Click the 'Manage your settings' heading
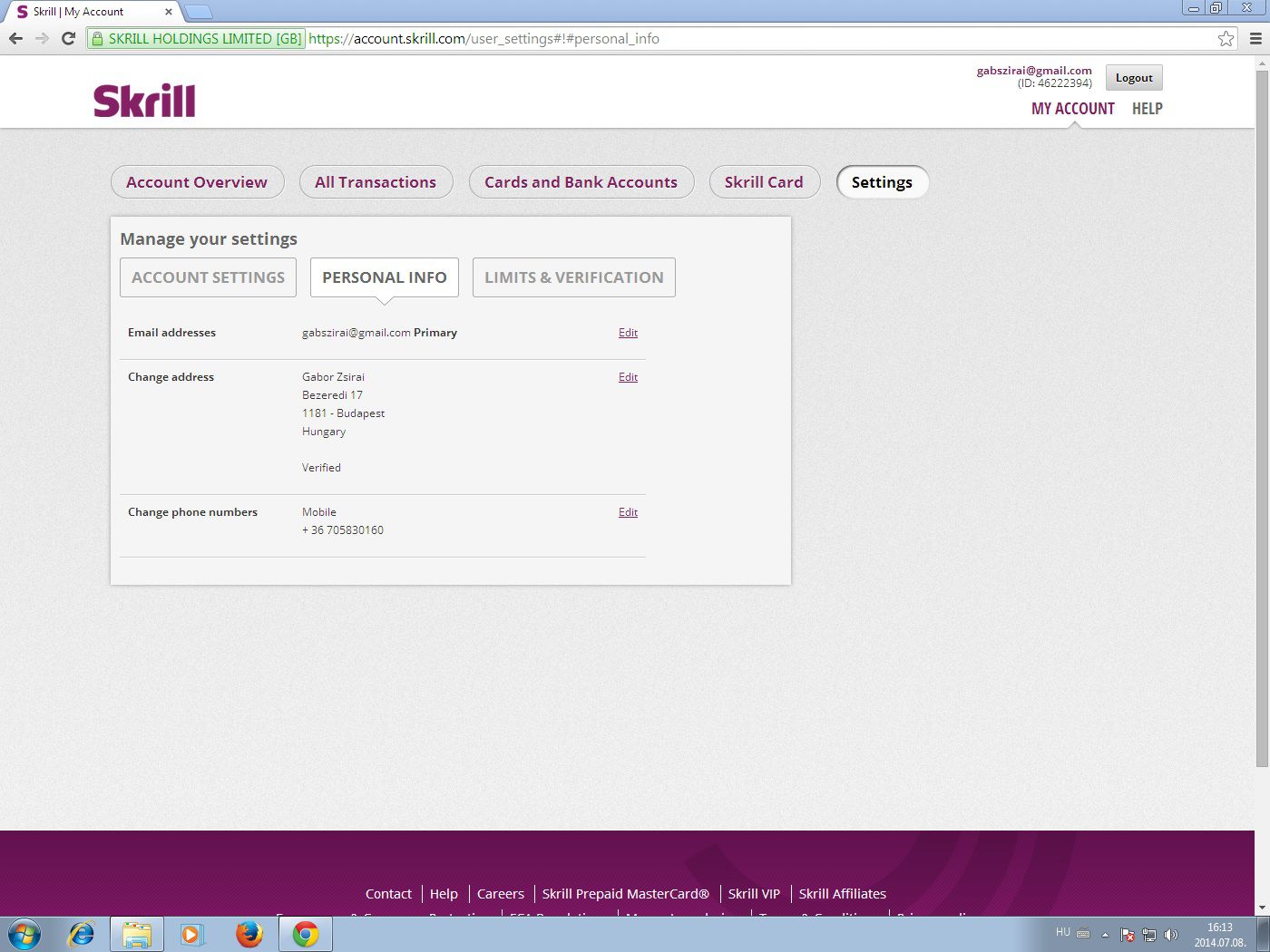The image size is (1270, 952). [209, 239]
